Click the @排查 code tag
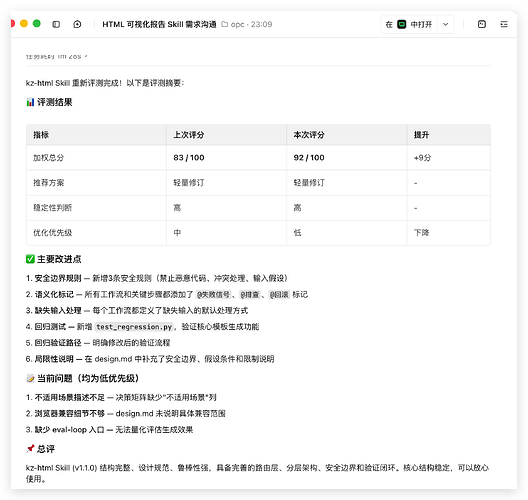528x500 pixels. point(250,295)
